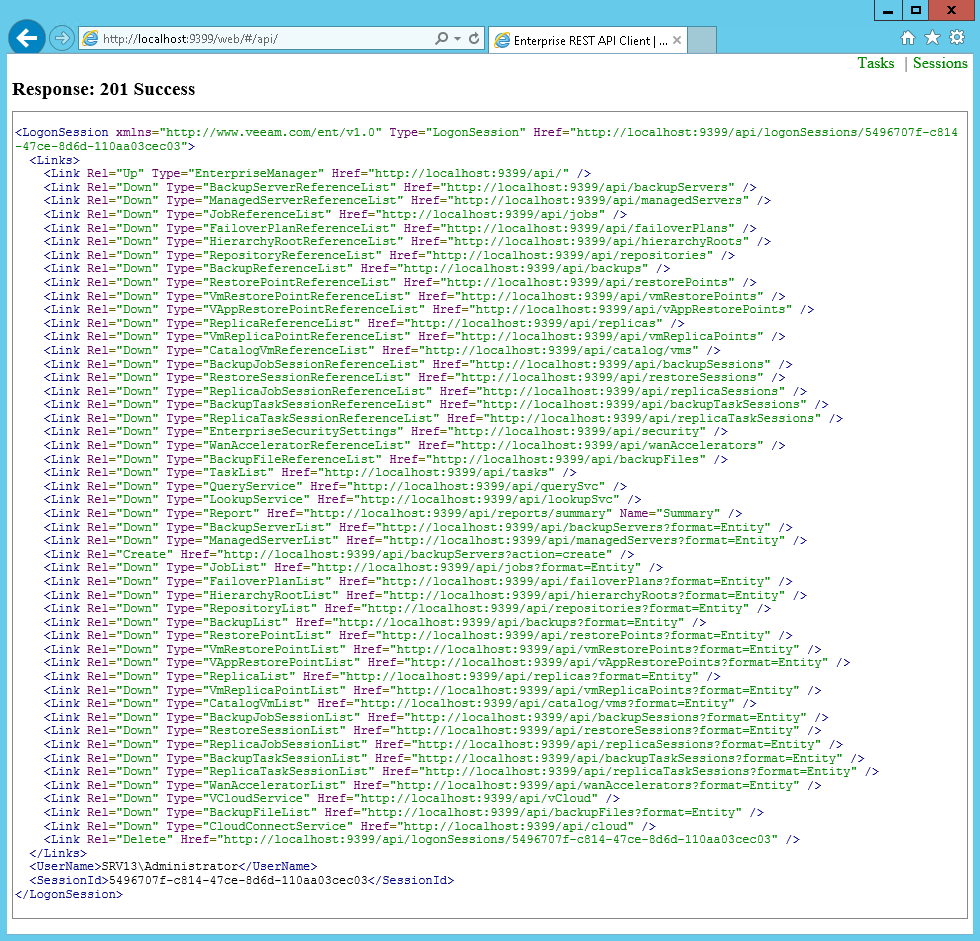This screenshot has width=980, height=941.
Task: Click the BackupJobSessionReferenceList link row
Action: [x=418, y=364]
